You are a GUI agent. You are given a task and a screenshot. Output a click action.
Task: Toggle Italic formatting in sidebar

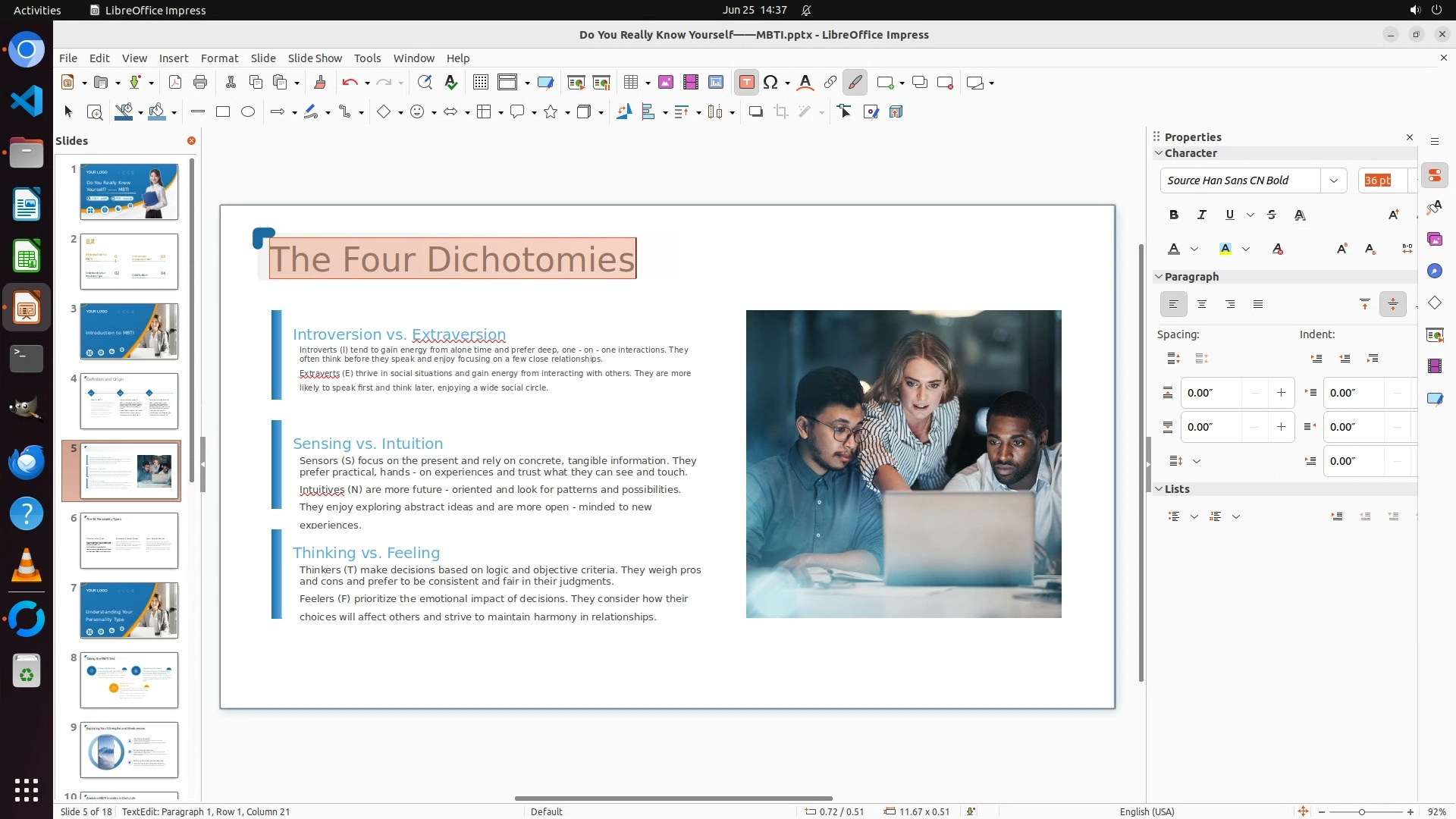tap(1201, 215)
